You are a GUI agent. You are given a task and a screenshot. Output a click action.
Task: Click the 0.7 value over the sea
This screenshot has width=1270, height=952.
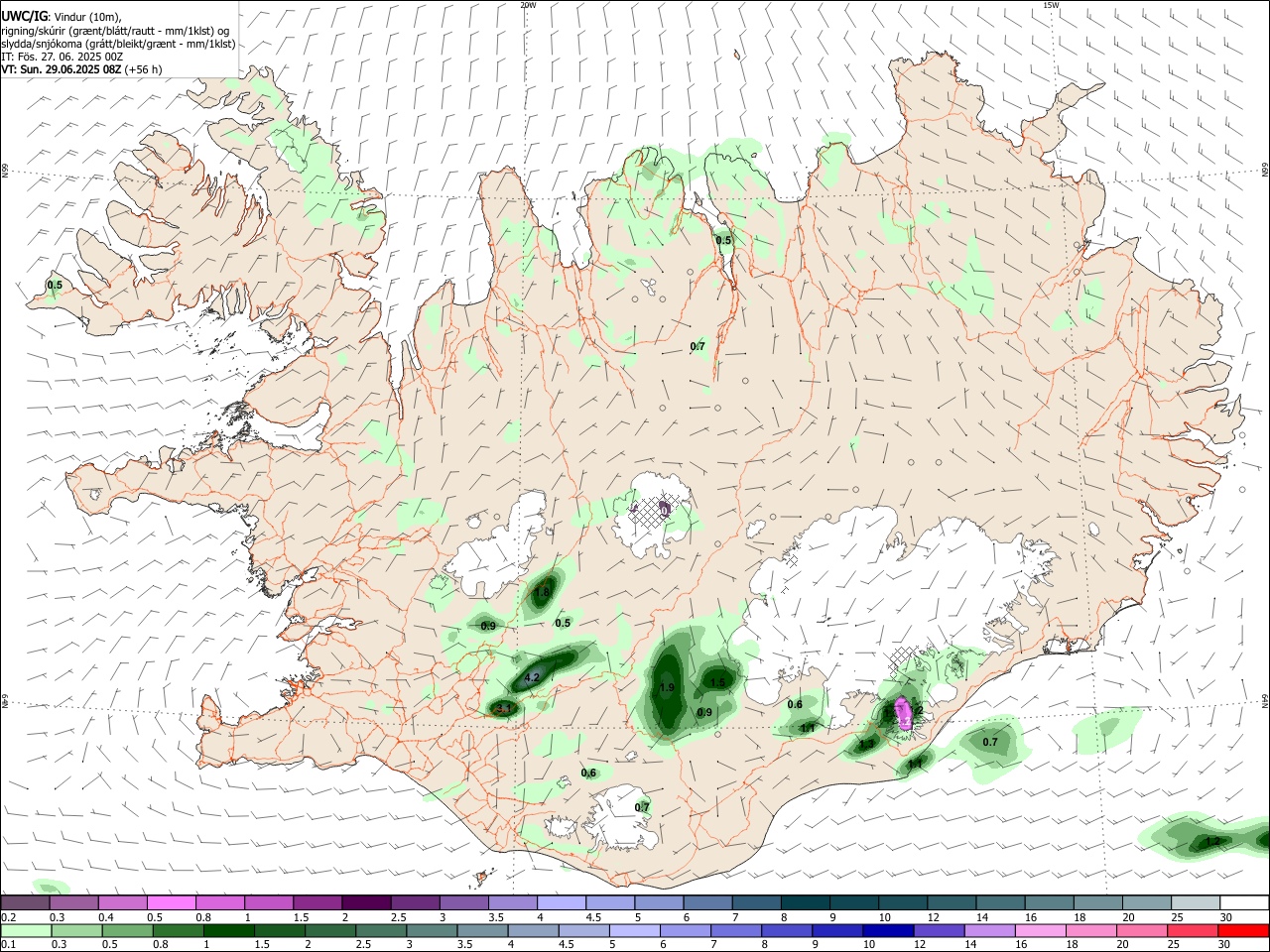coord(990,742)
